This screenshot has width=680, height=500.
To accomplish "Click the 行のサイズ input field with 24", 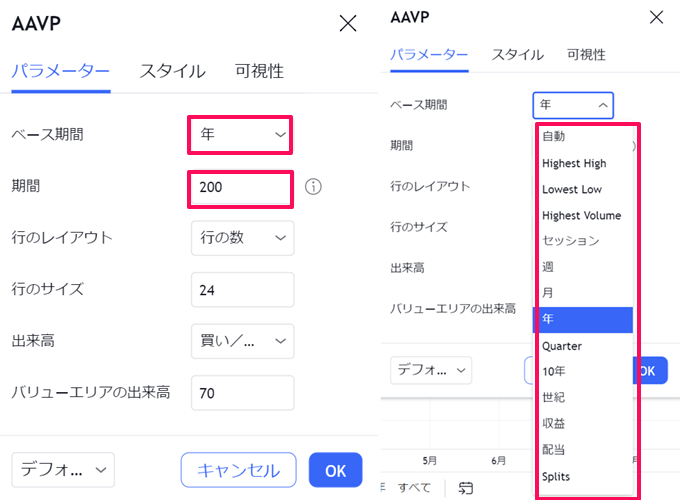I will (x=242, y=290).
